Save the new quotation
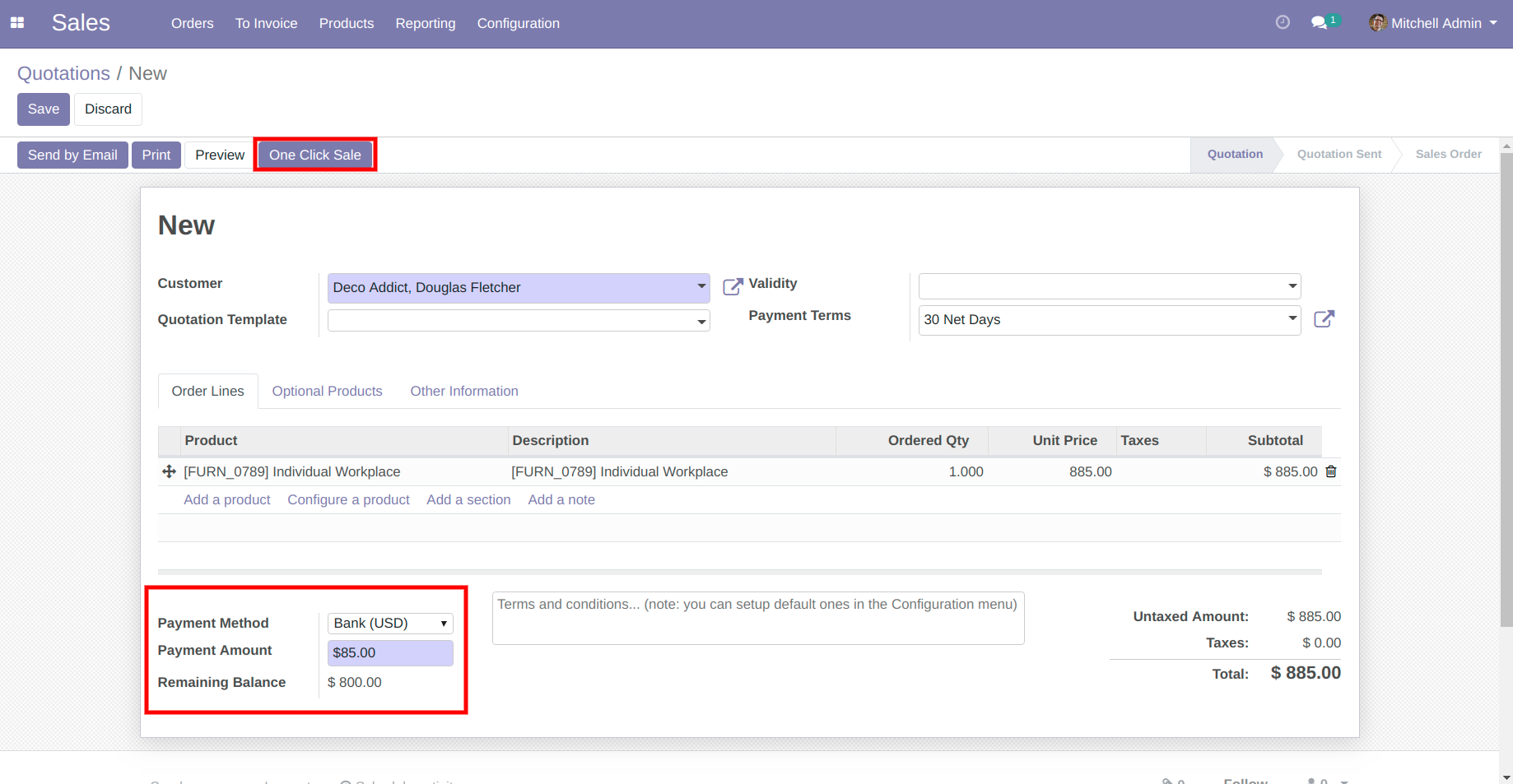The image size is (1513, 784). (x=43, y=109)
